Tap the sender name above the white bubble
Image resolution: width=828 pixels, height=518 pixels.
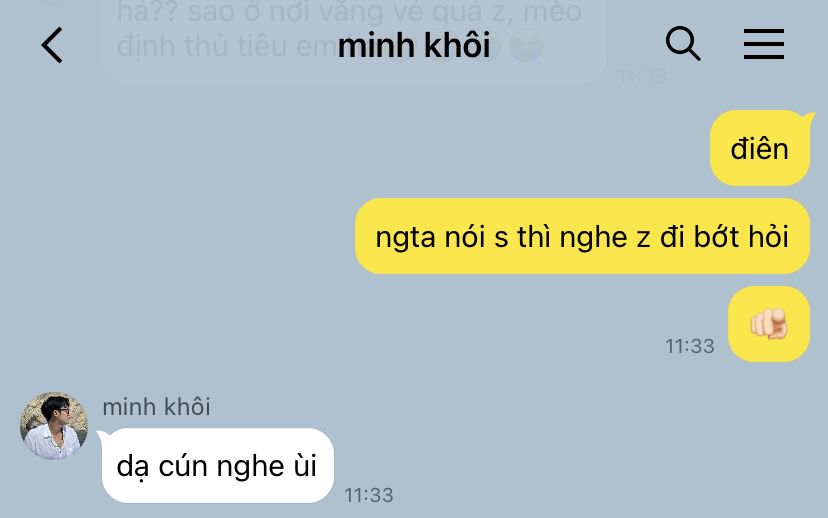(156, 407)
